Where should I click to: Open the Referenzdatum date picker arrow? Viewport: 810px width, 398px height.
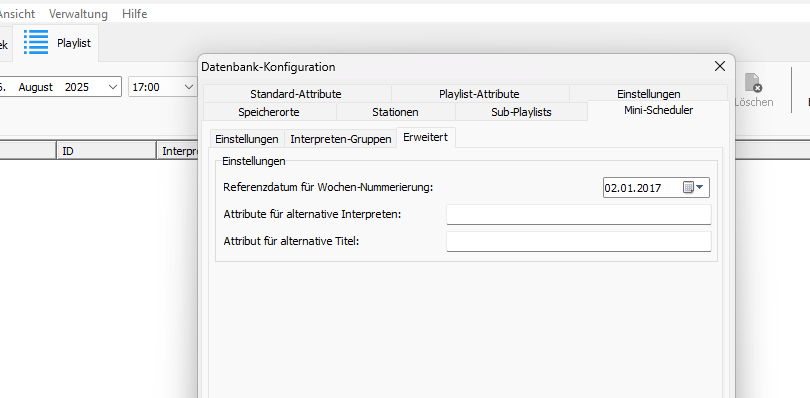coord(700,187)
